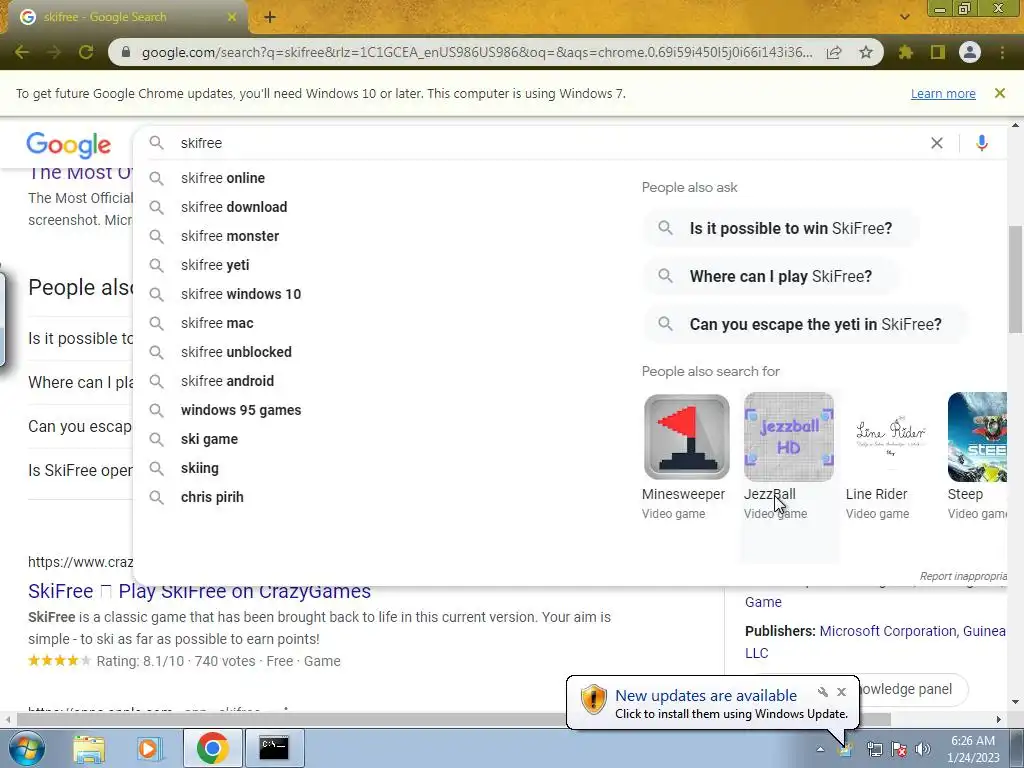1024x768 pixels.
Task: Click 'Can you escape the yeti in SkiFree?'
Action: click(806, 325)
